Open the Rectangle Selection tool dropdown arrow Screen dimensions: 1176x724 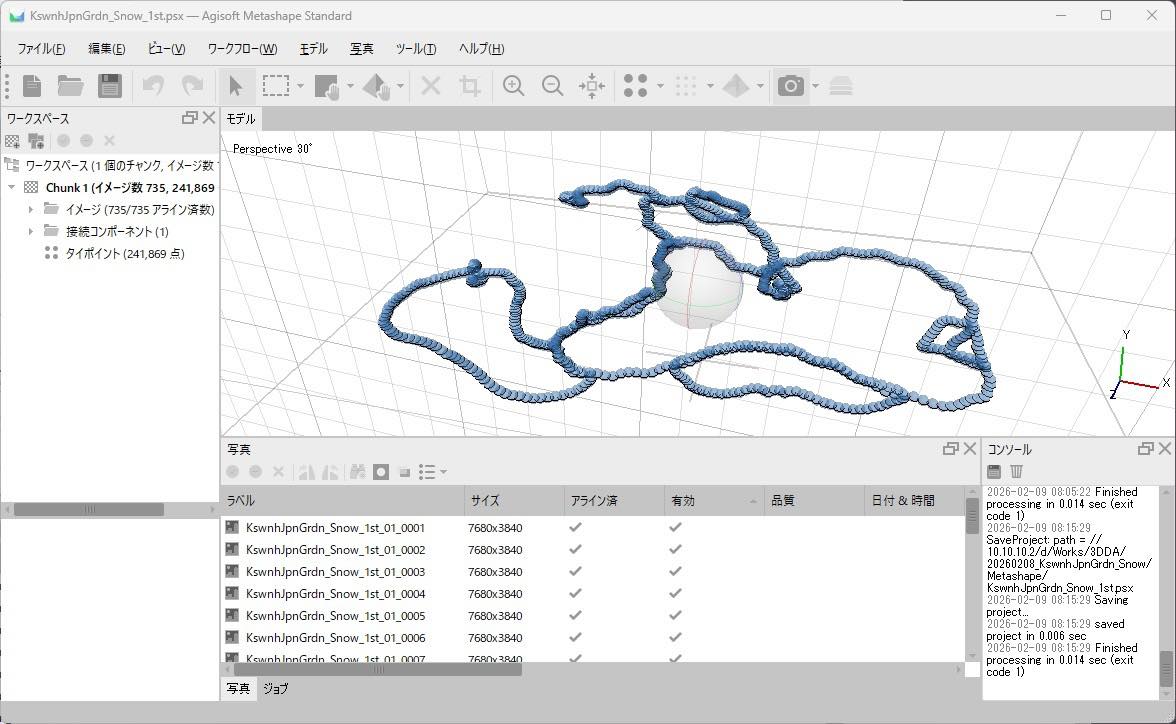click(x=300, y=86)
